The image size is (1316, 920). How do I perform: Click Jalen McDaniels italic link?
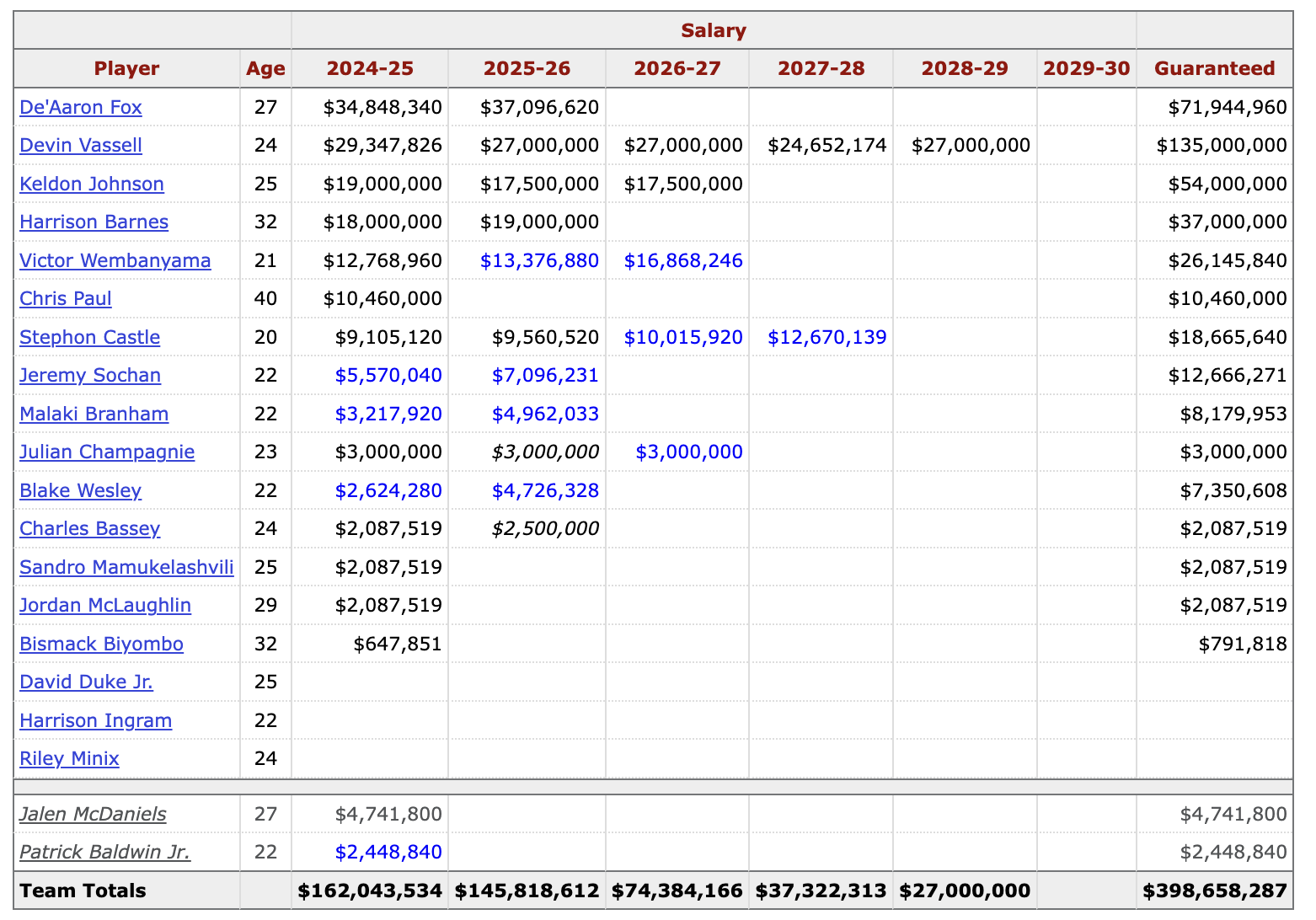(93, 814)
